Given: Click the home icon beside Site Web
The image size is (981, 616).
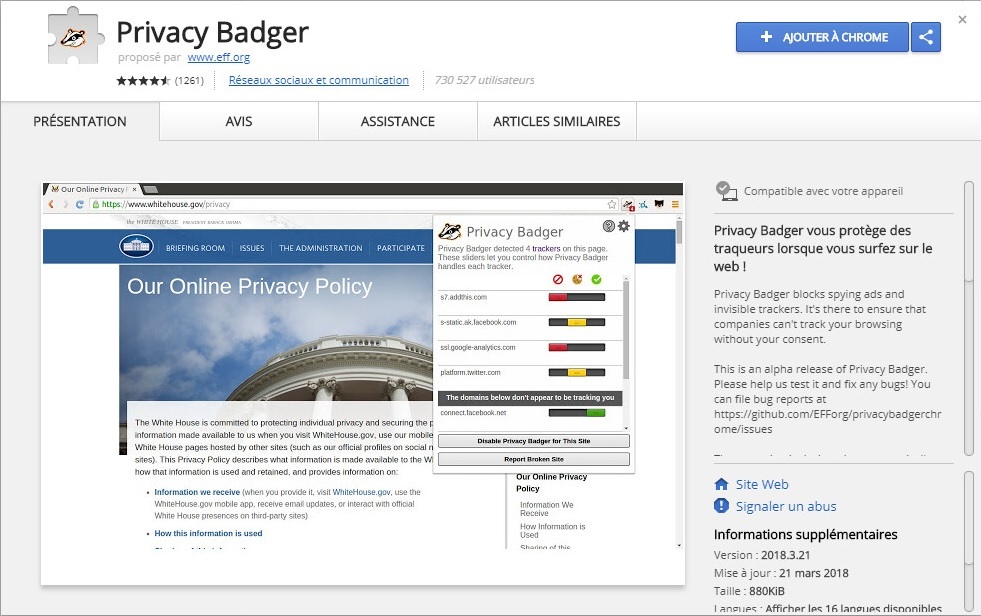Looking at the screenshot, I should tap(721, 484).
